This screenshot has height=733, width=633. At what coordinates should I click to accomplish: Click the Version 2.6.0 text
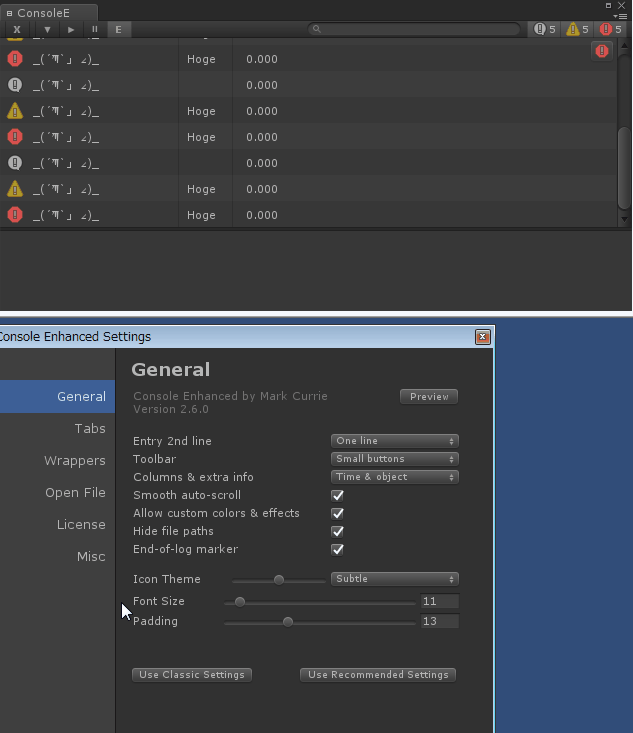coord(171,410)
